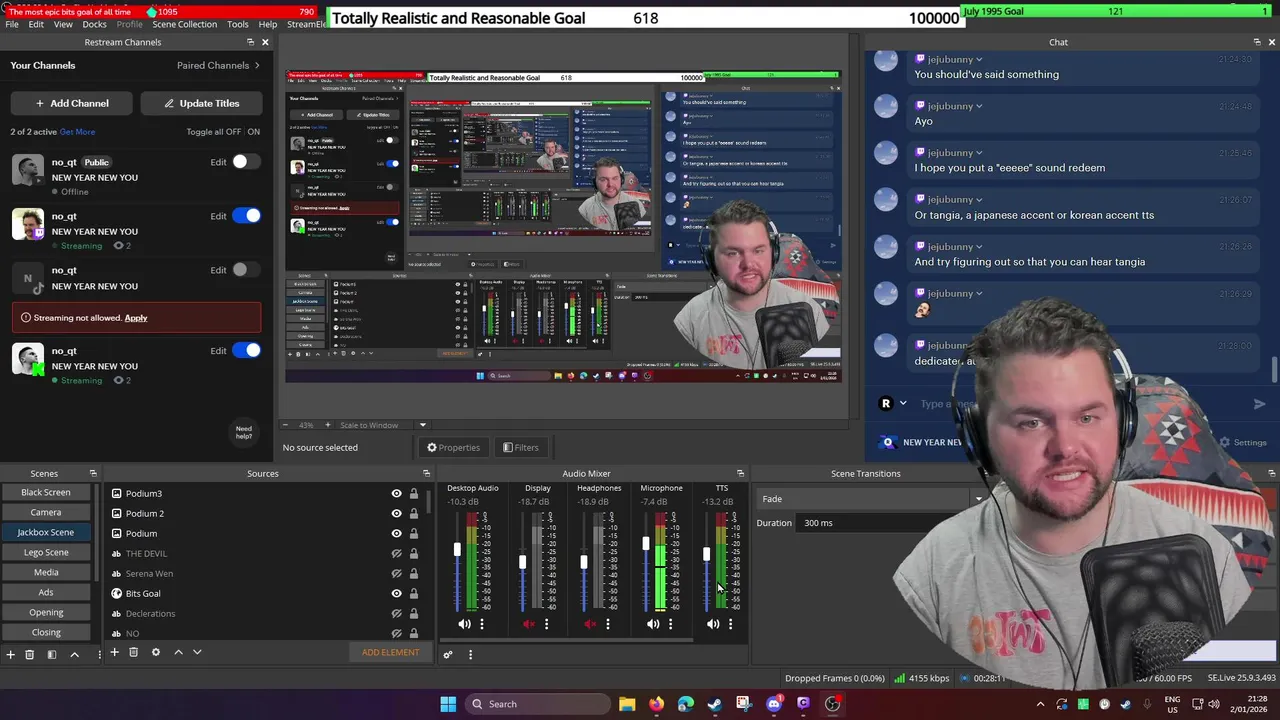Adjust the Desktop Audio volume fader
Viewport: 1280px width, 720px height.
click(457, 550)
